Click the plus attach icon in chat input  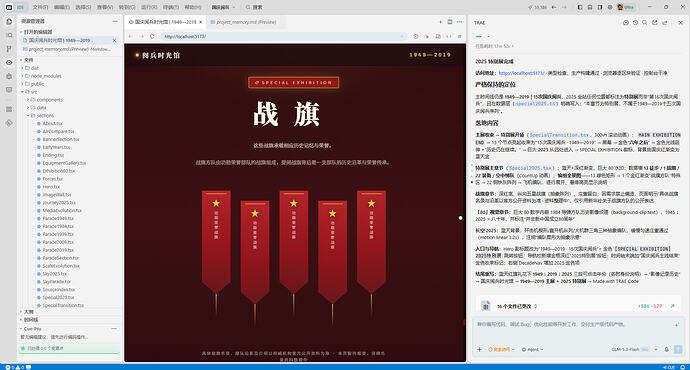click(x=479, y=349)
